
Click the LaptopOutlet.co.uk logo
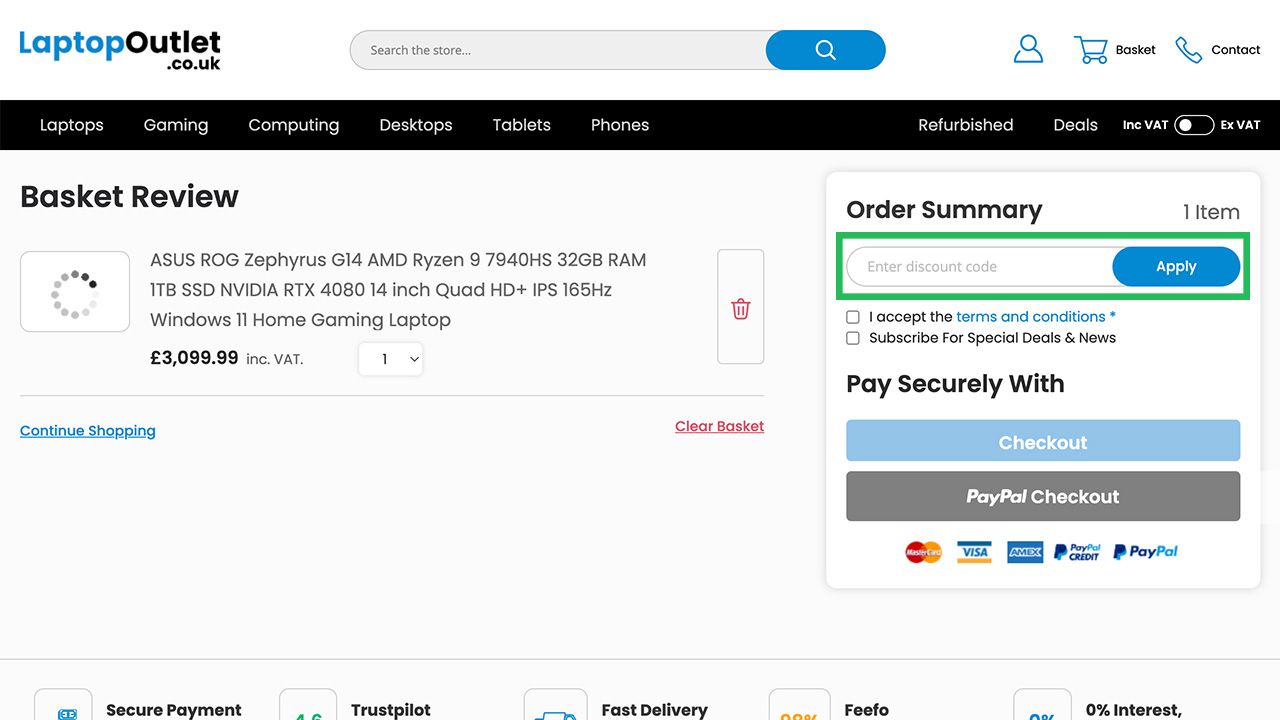pos(120,49)
